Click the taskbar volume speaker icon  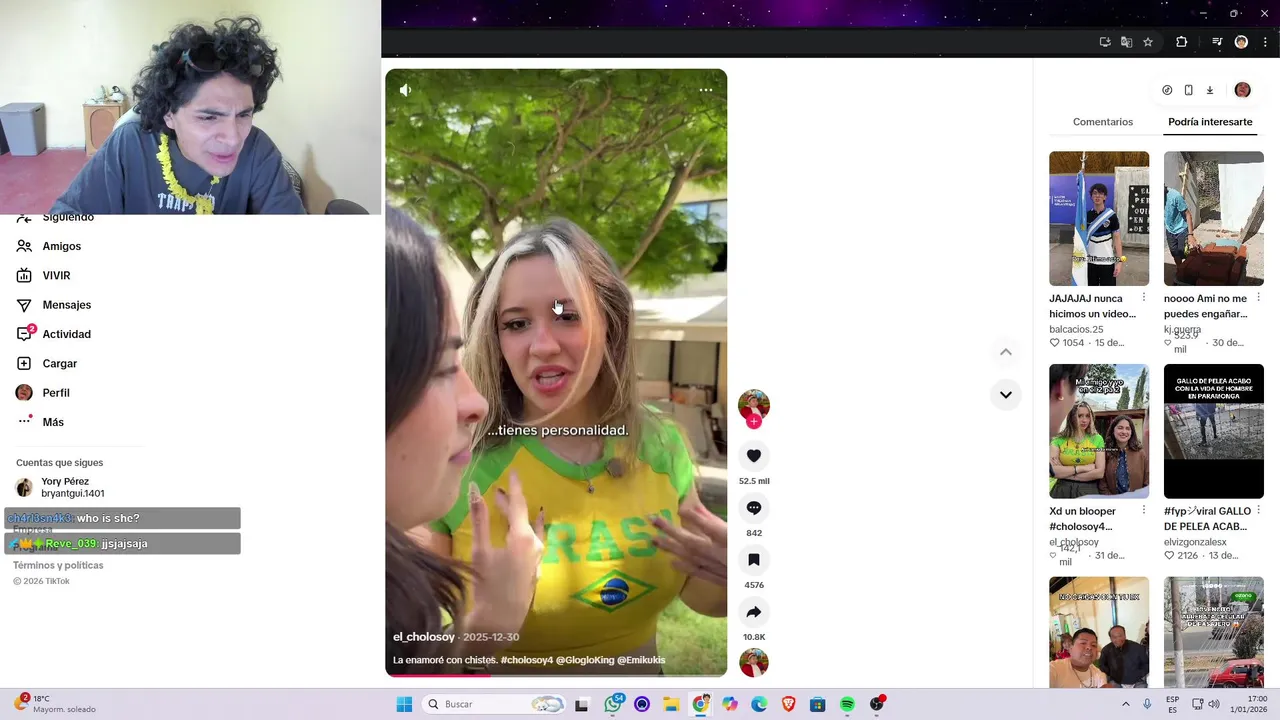pos(1214,704)
